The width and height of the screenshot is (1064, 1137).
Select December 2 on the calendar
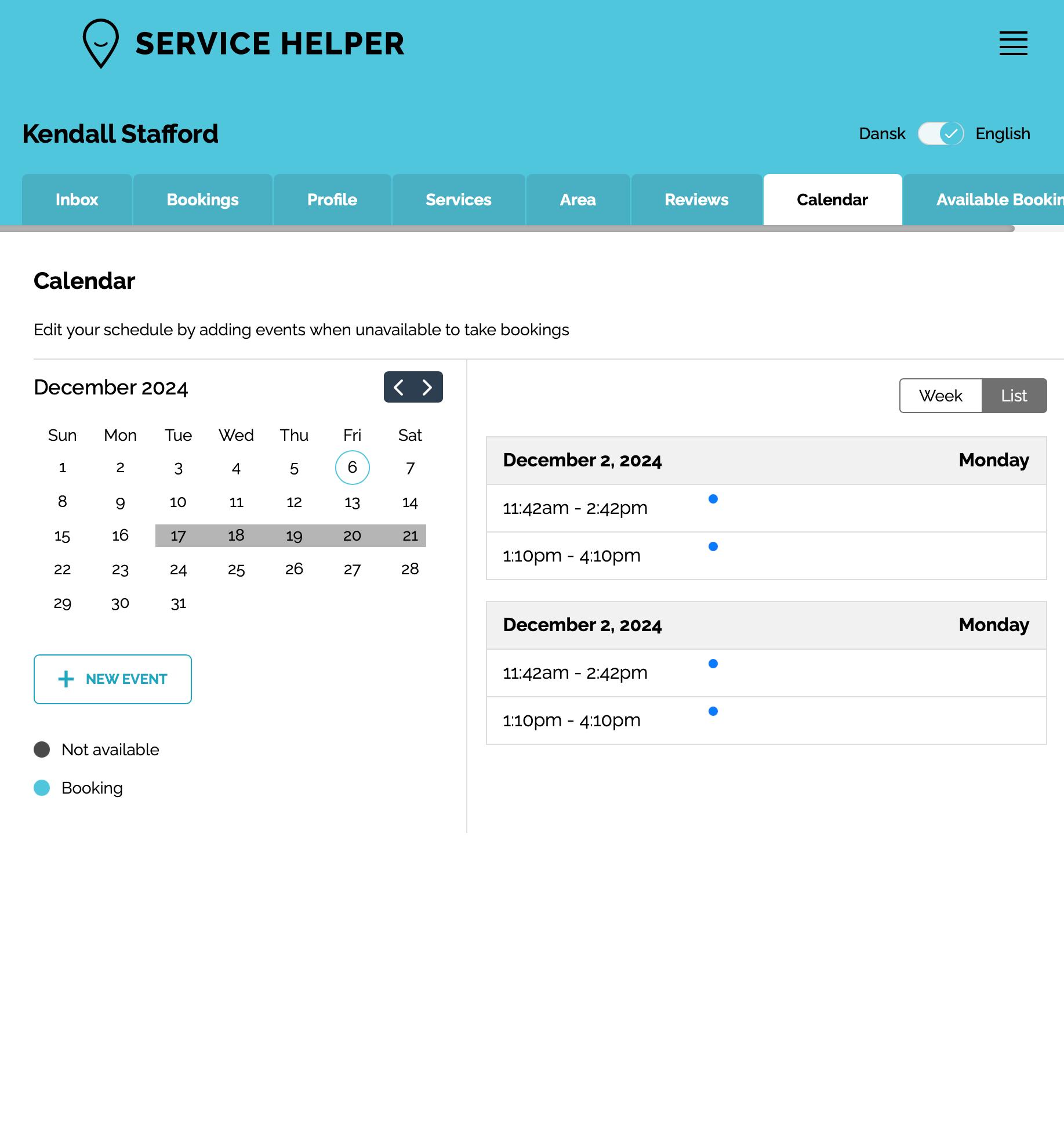pos(121,468)
